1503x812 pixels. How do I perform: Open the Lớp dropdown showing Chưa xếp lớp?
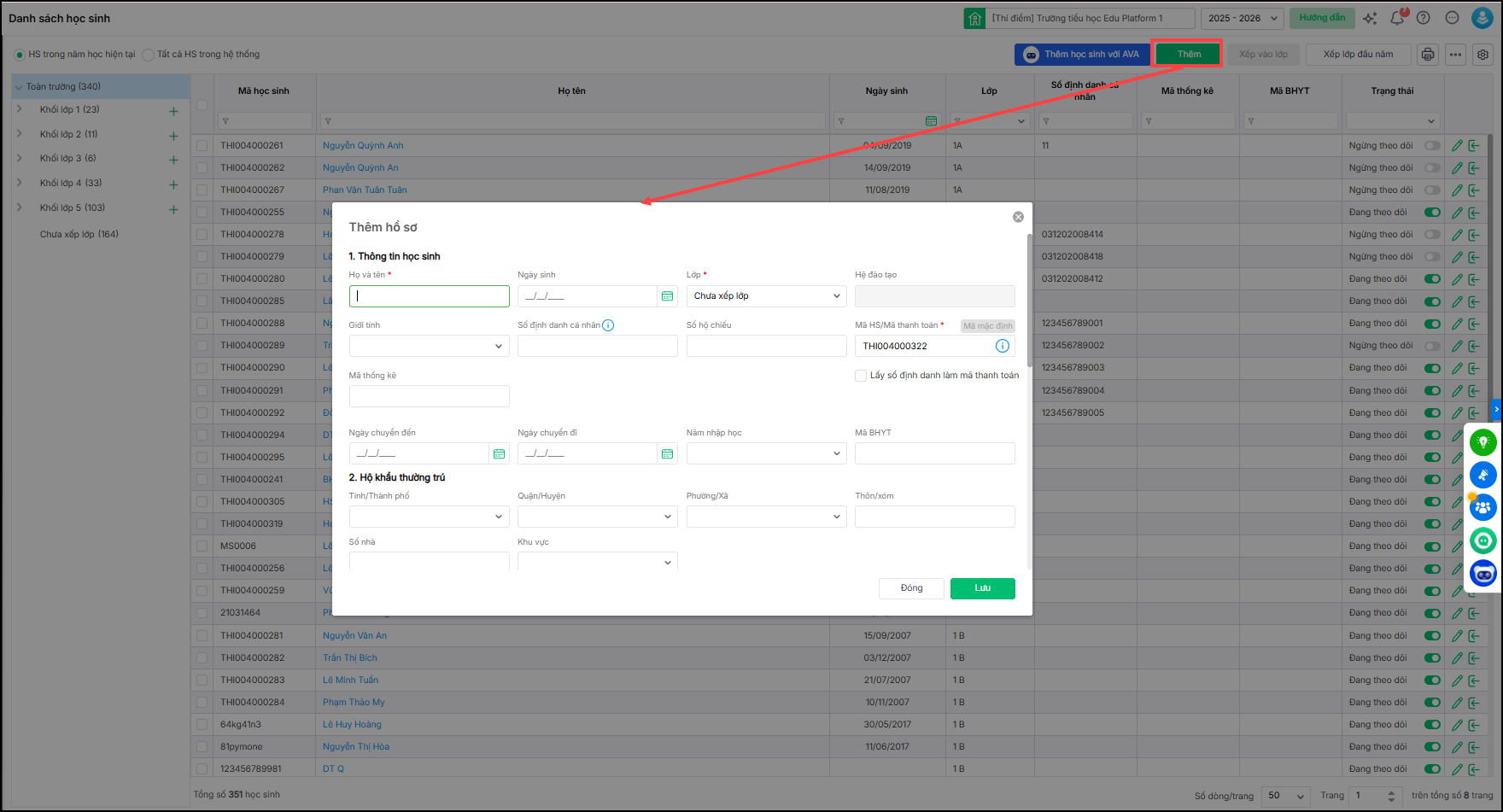click(766, 296)
